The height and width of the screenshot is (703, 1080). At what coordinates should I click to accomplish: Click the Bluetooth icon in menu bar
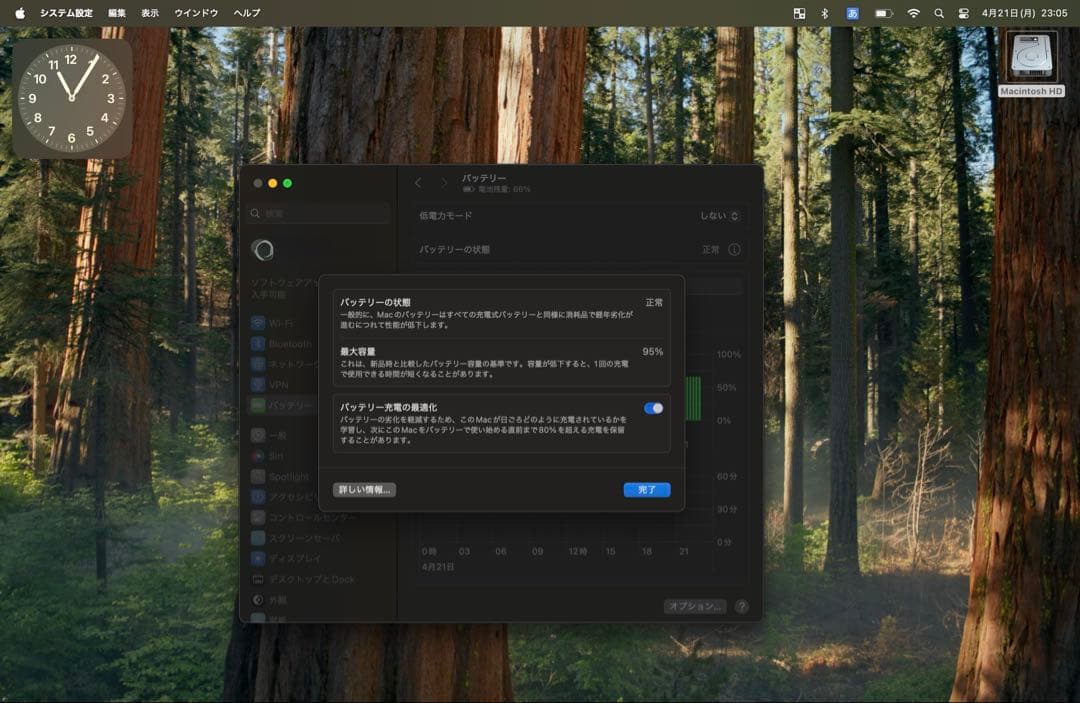[x=825, y=13]
